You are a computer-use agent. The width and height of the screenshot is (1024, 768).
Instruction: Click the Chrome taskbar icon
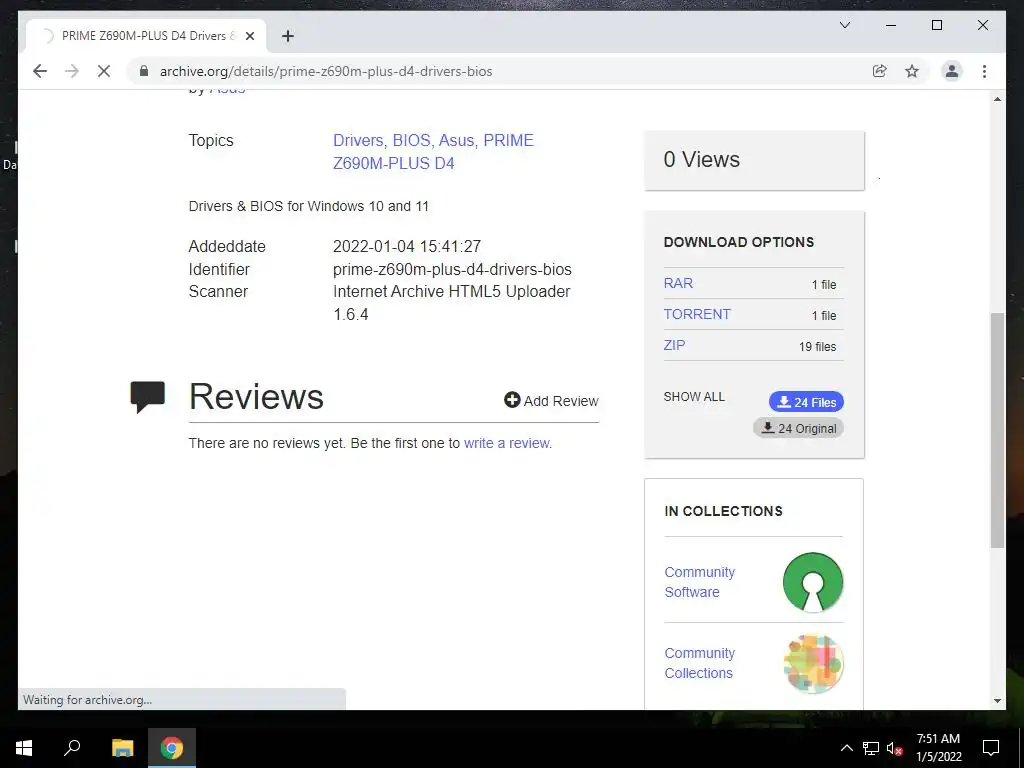click(x=172, y=748)
